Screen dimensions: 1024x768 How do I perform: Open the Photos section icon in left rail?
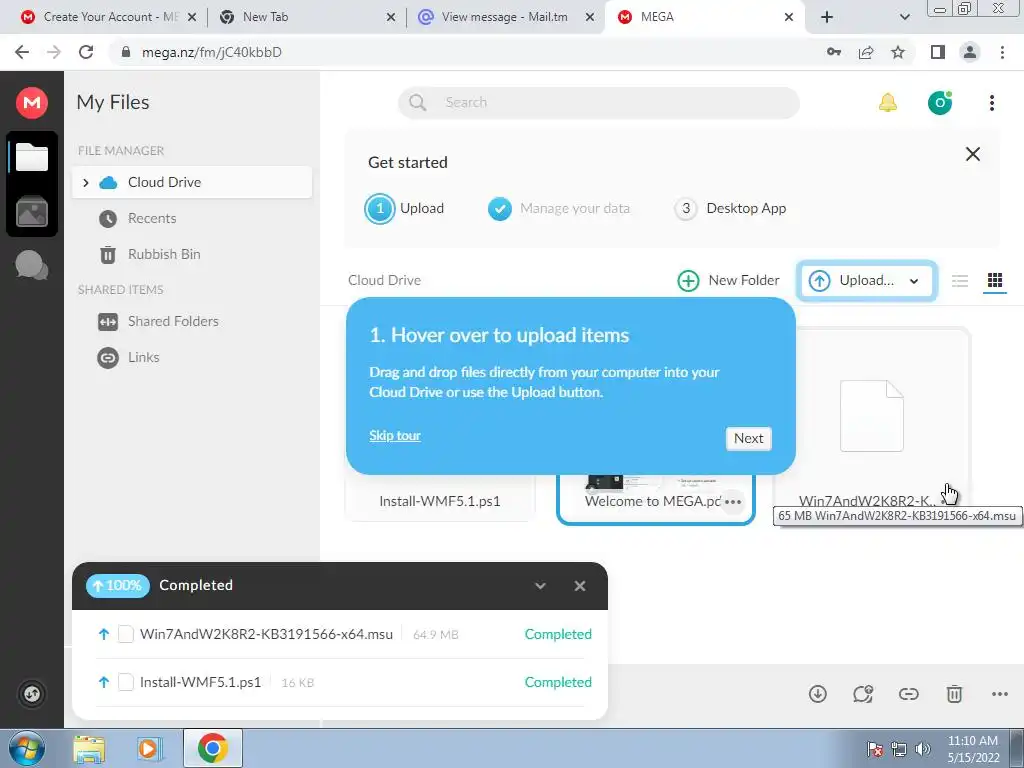point(31,212)
